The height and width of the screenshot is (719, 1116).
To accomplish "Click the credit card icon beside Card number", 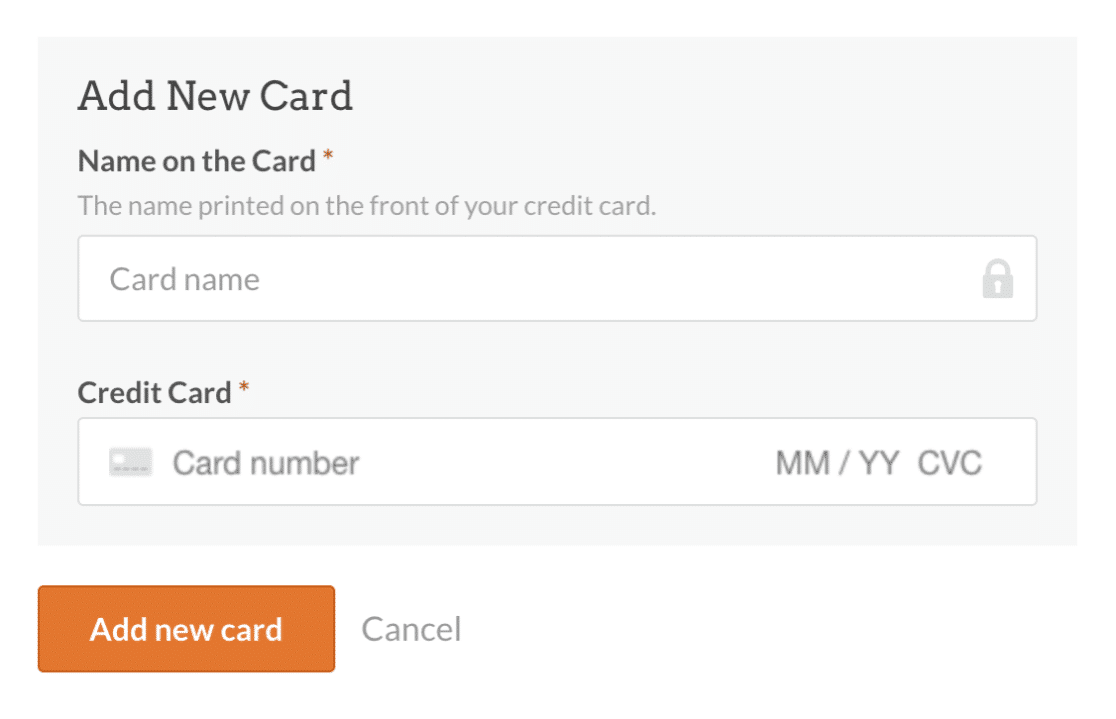I will click(130, 462).
